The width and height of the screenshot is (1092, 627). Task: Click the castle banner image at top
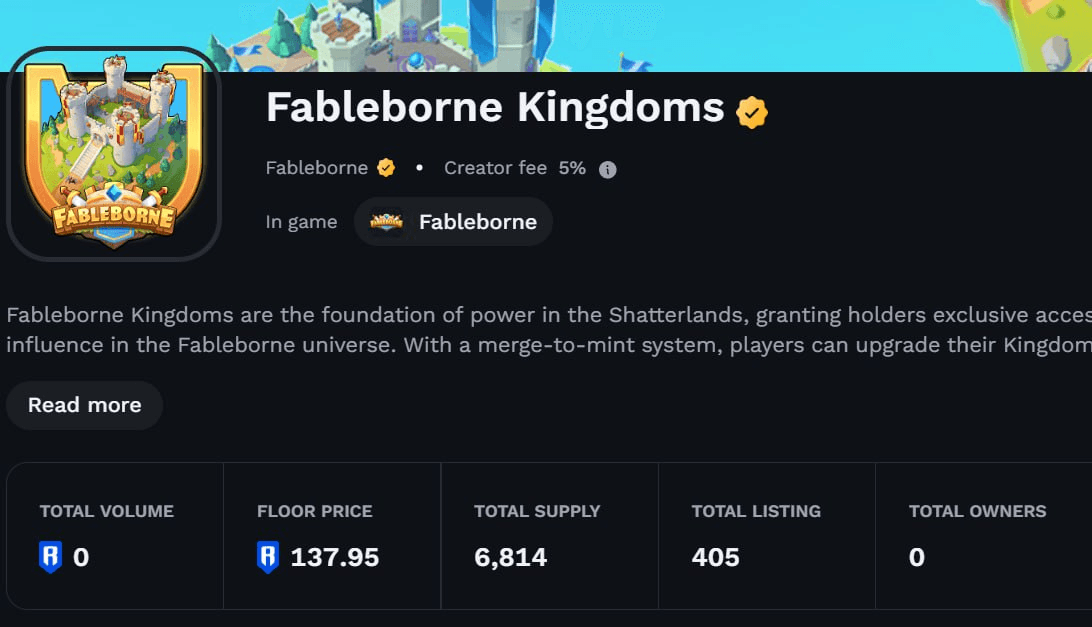546,35
